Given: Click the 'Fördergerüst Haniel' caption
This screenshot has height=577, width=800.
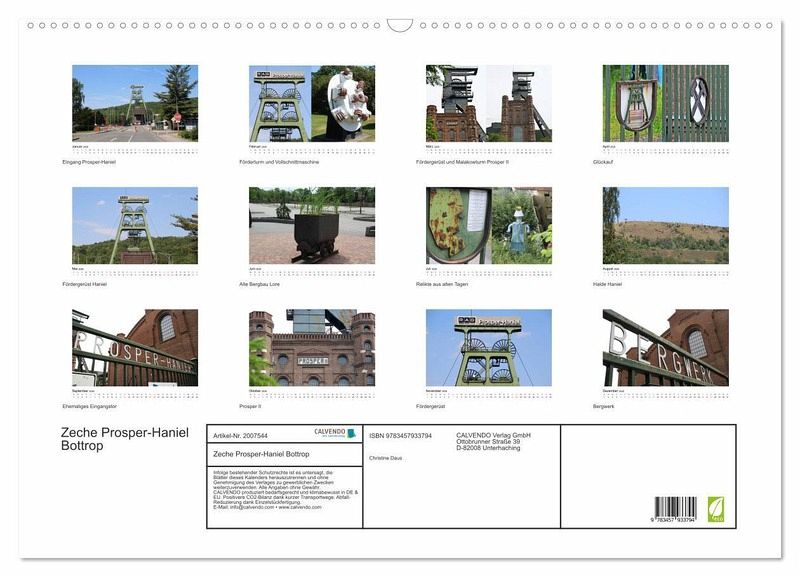Looking at the screenshot, I should tap(85, 284).
